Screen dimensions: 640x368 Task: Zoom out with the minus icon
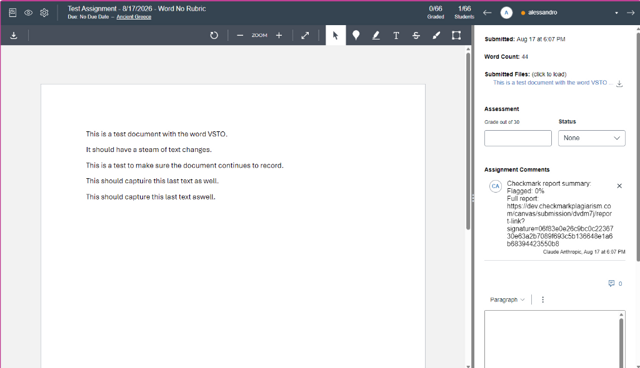[x=240, y=35]
